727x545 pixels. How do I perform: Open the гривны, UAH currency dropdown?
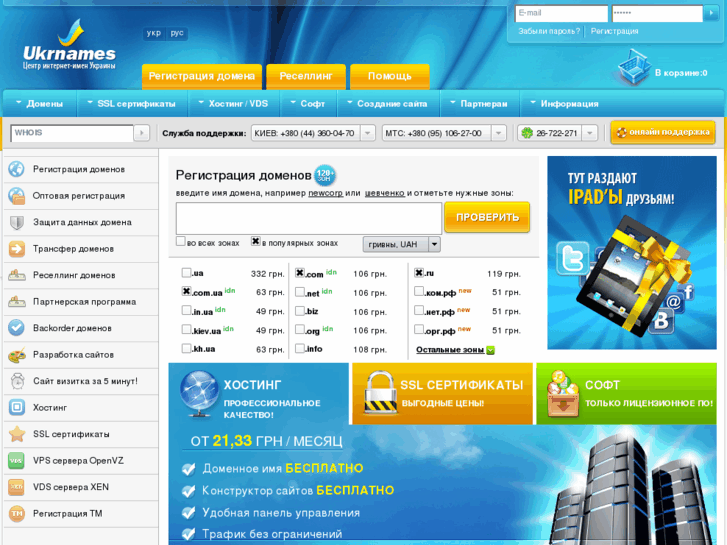[x=402, y=244]
